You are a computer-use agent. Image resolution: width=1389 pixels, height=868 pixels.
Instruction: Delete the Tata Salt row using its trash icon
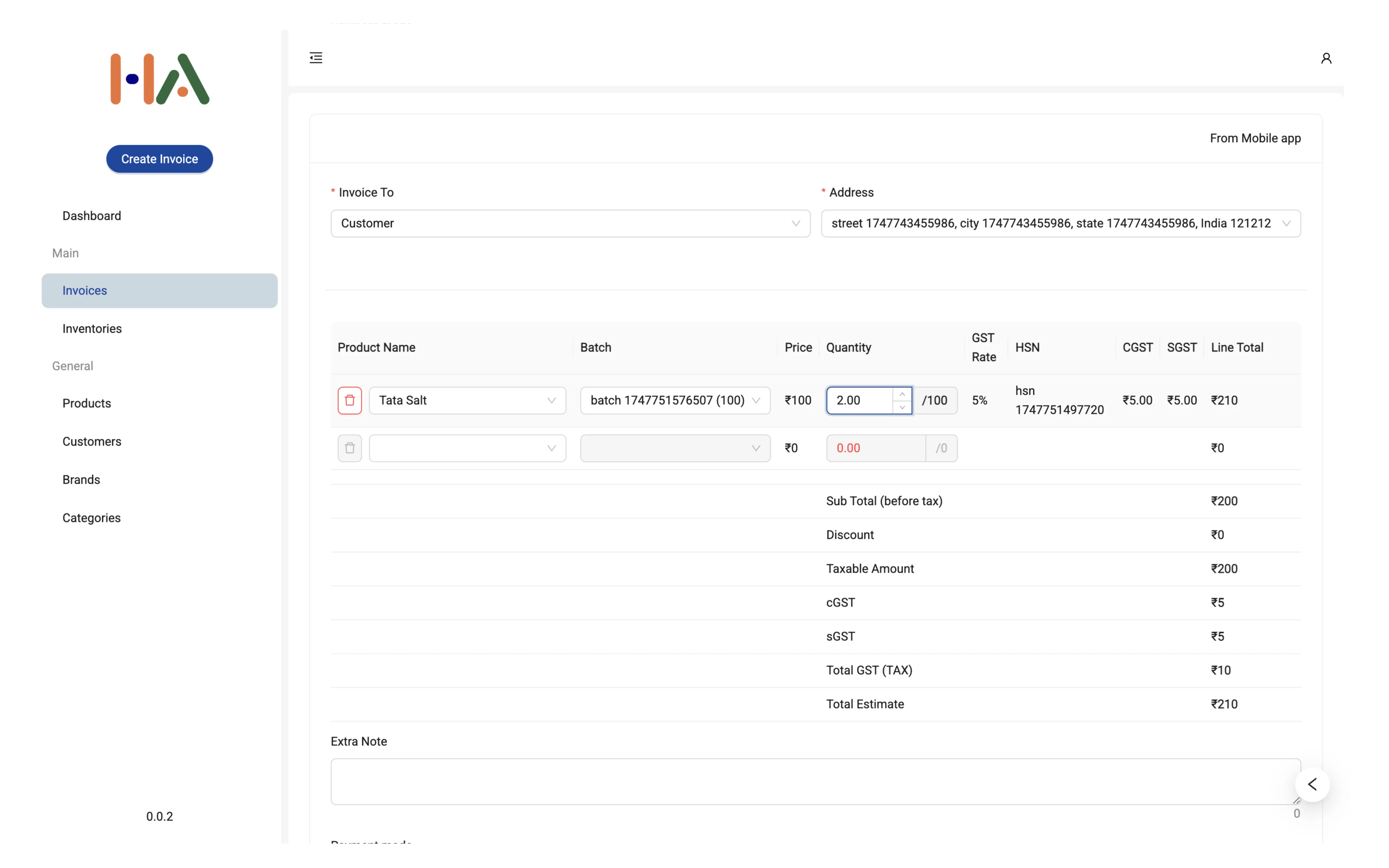coord(349,400)
